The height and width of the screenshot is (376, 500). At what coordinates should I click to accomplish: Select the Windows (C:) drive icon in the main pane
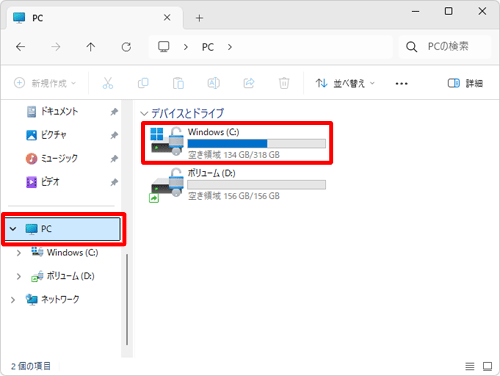[167, 142]
